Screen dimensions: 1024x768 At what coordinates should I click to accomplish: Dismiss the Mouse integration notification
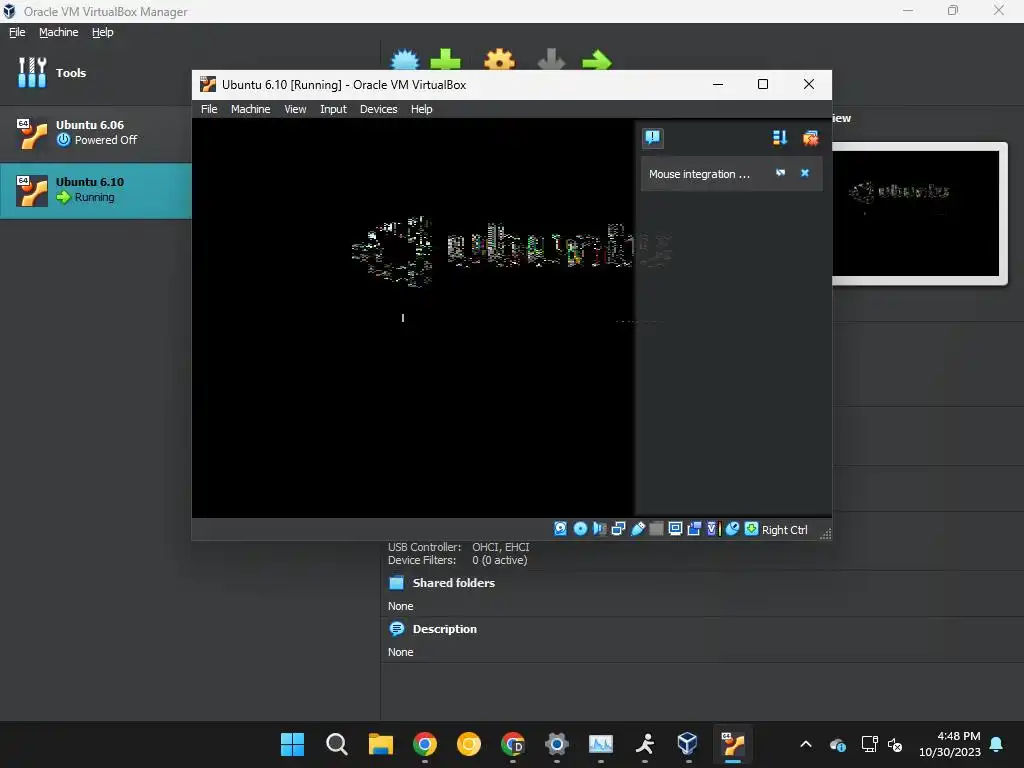point(805,173)
